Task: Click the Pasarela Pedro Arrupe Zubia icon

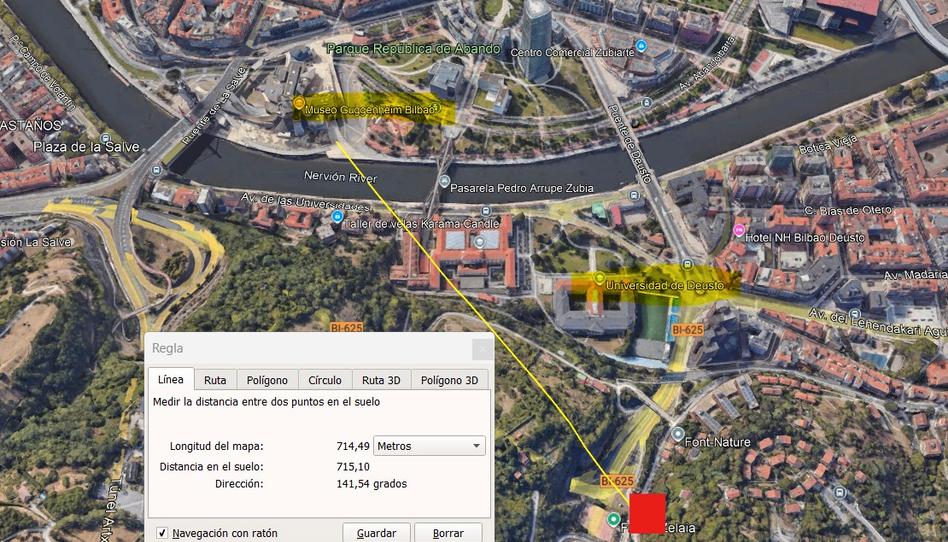Action: tap(443, 183)
